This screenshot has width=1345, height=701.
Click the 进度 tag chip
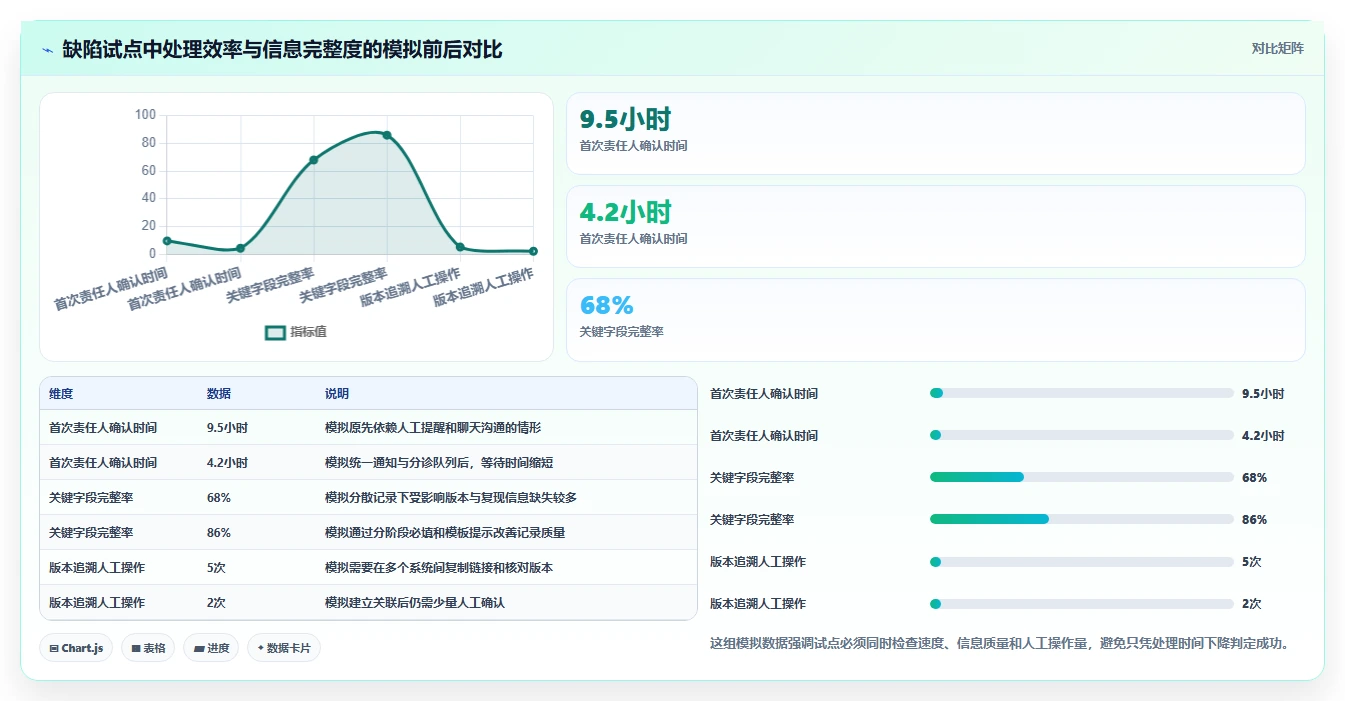[211, 648]
